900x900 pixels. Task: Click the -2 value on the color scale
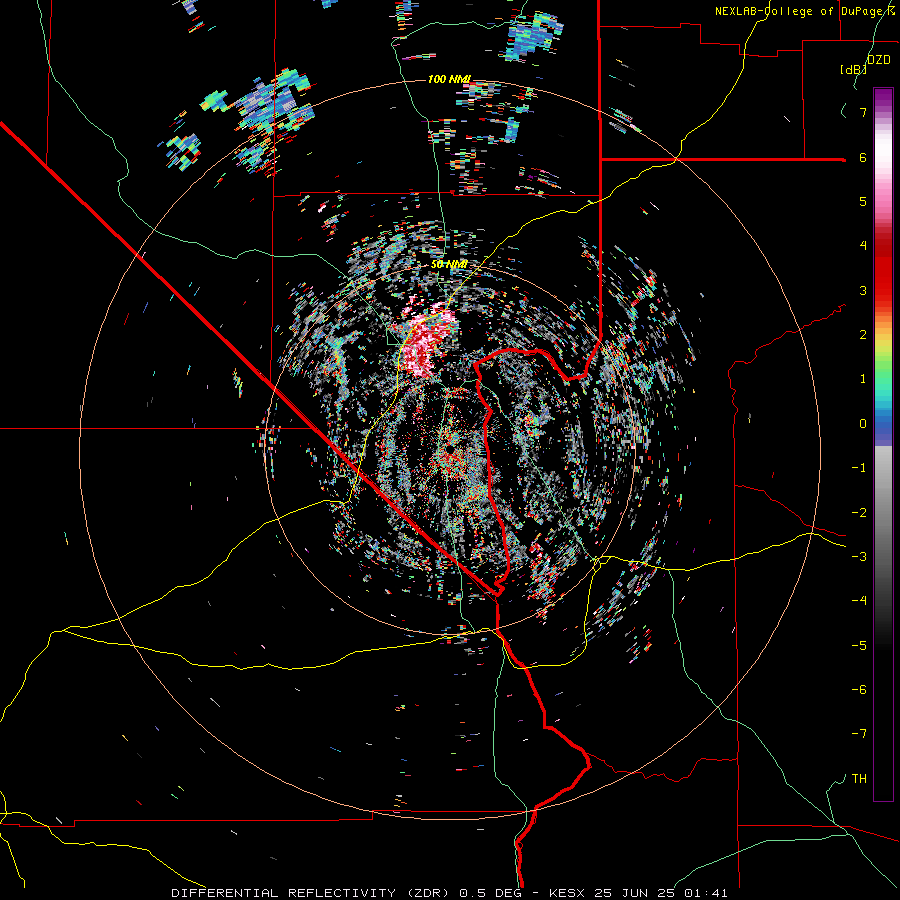tap(859, 512)
